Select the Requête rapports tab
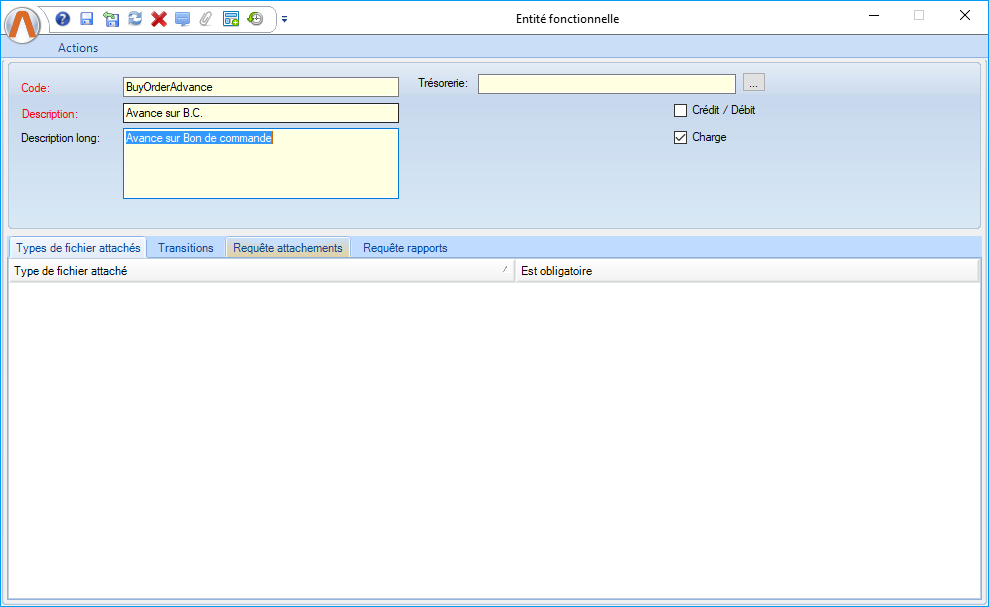The image size is (989, 607). [405, 248]
